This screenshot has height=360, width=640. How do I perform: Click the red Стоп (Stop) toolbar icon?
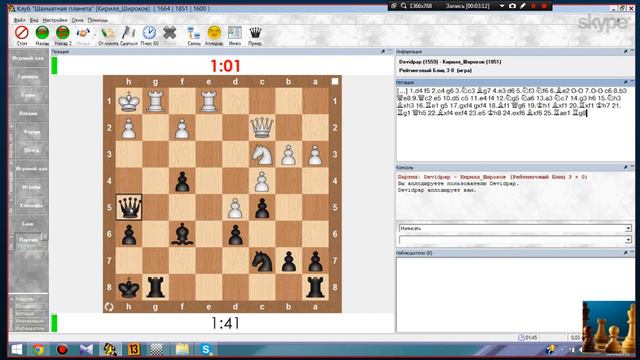pos(22,33)
